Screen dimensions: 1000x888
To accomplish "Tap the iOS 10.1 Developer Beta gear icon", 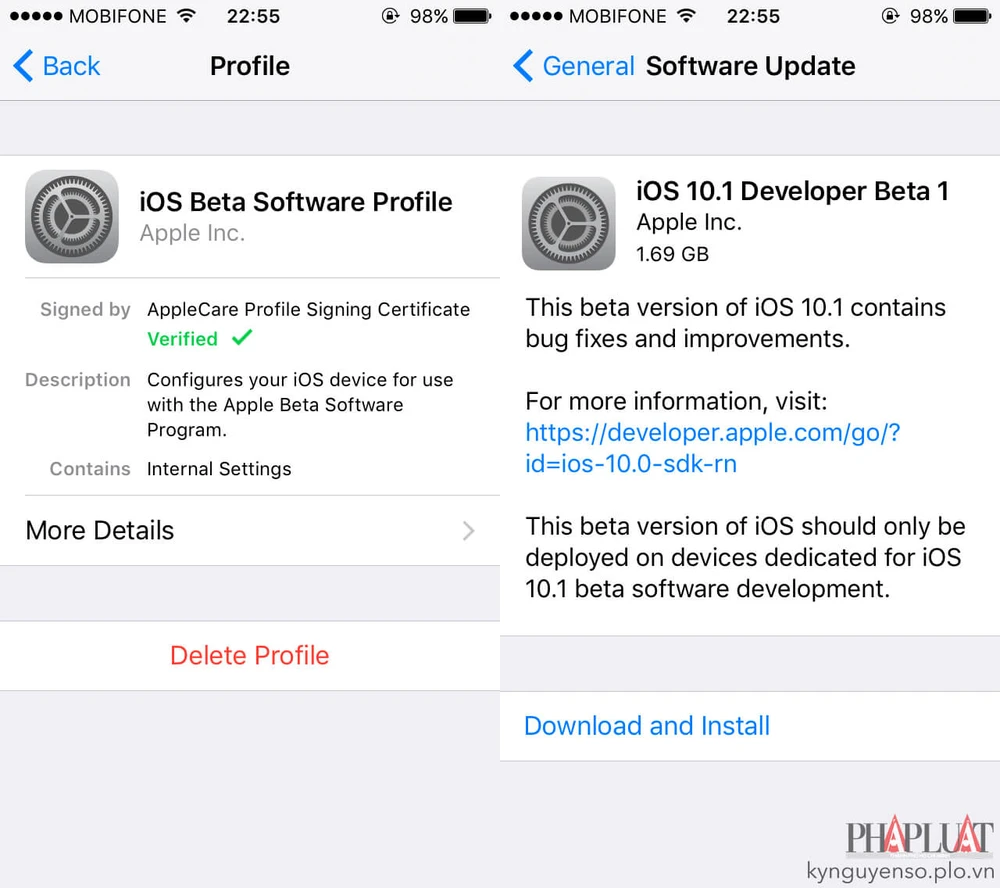I will [x=568, y=222].
